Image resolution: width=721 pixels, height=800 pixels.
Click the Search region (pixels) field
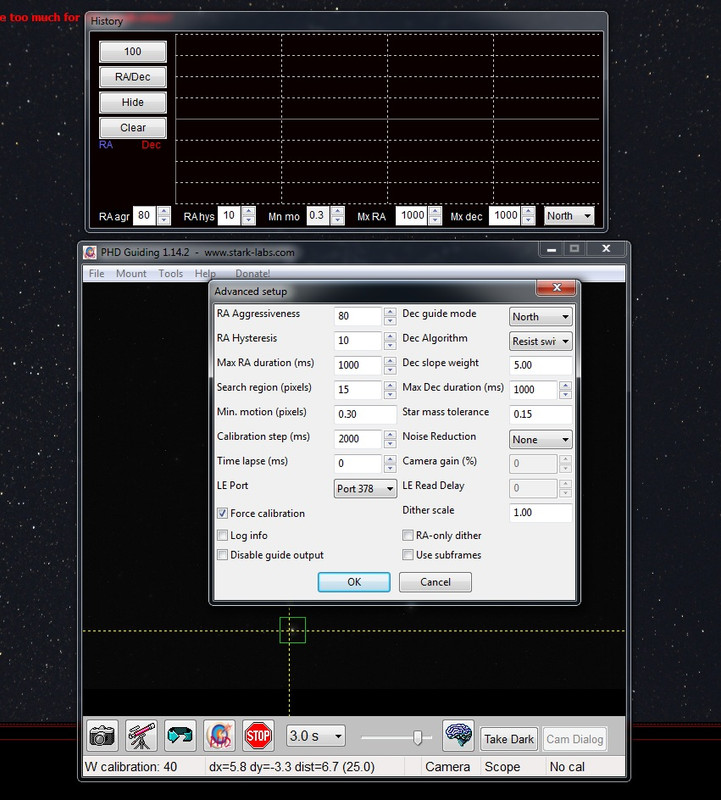[x=358, y=389]
